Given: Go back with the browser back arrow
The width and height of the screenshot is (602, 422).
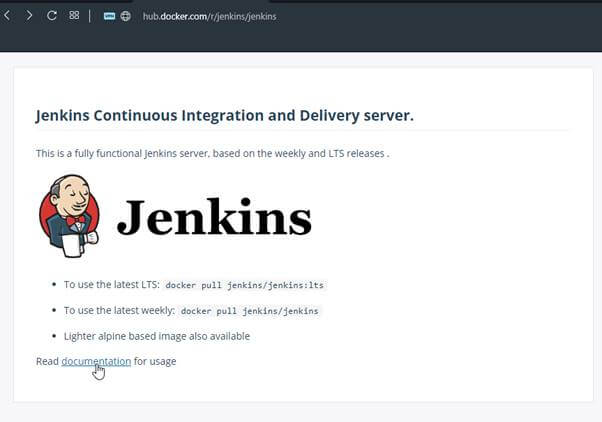Looking at the screenshot, I should point(7,16).
